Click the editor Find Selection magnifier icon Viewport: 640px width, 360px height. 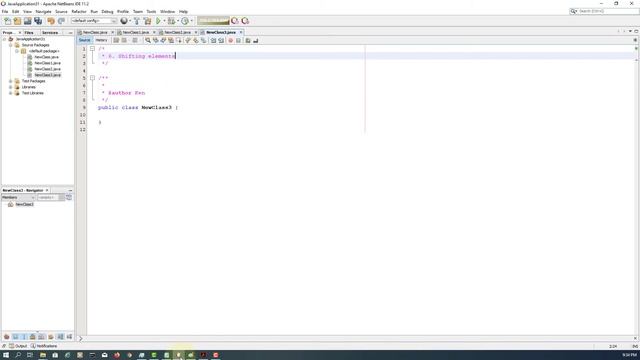tap(148, 40)
